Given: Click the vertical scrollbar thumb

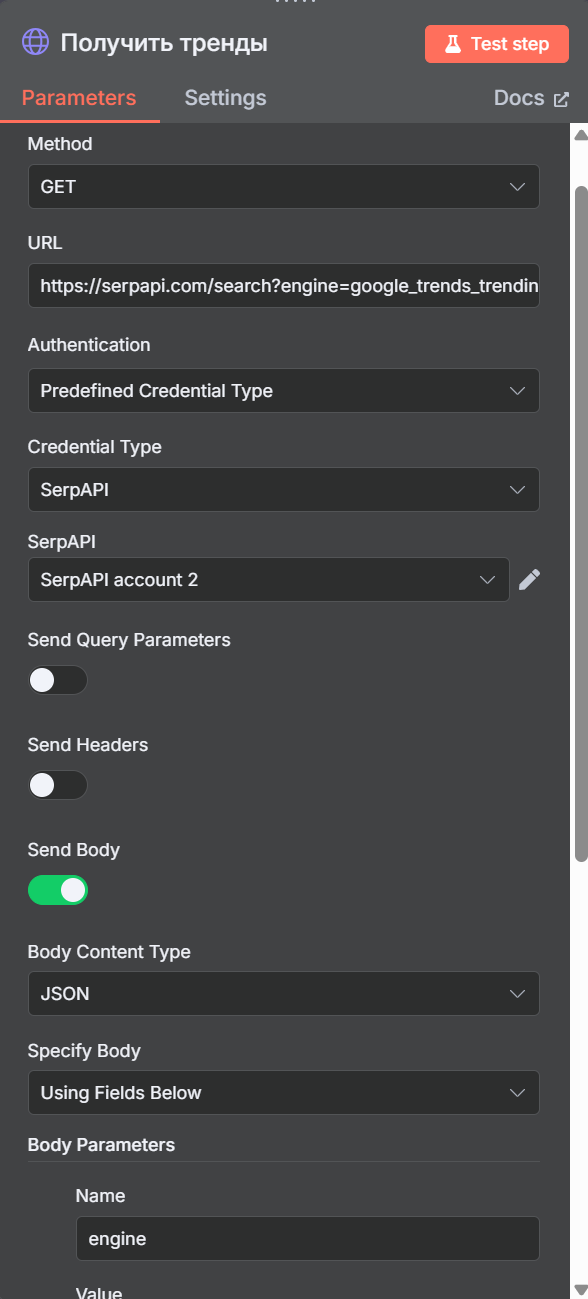Looking at the screenshot, I should click(x=581, y=523).
